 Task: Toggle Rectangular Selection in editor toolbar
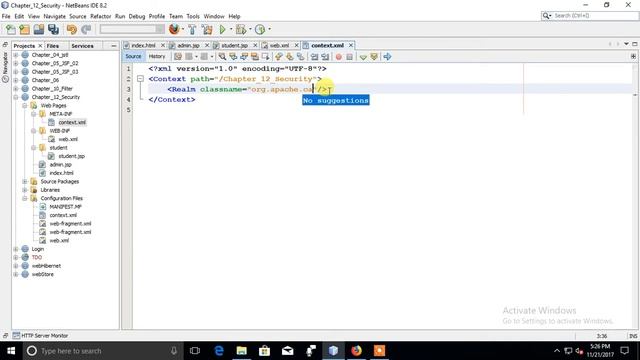coord(266,57)
